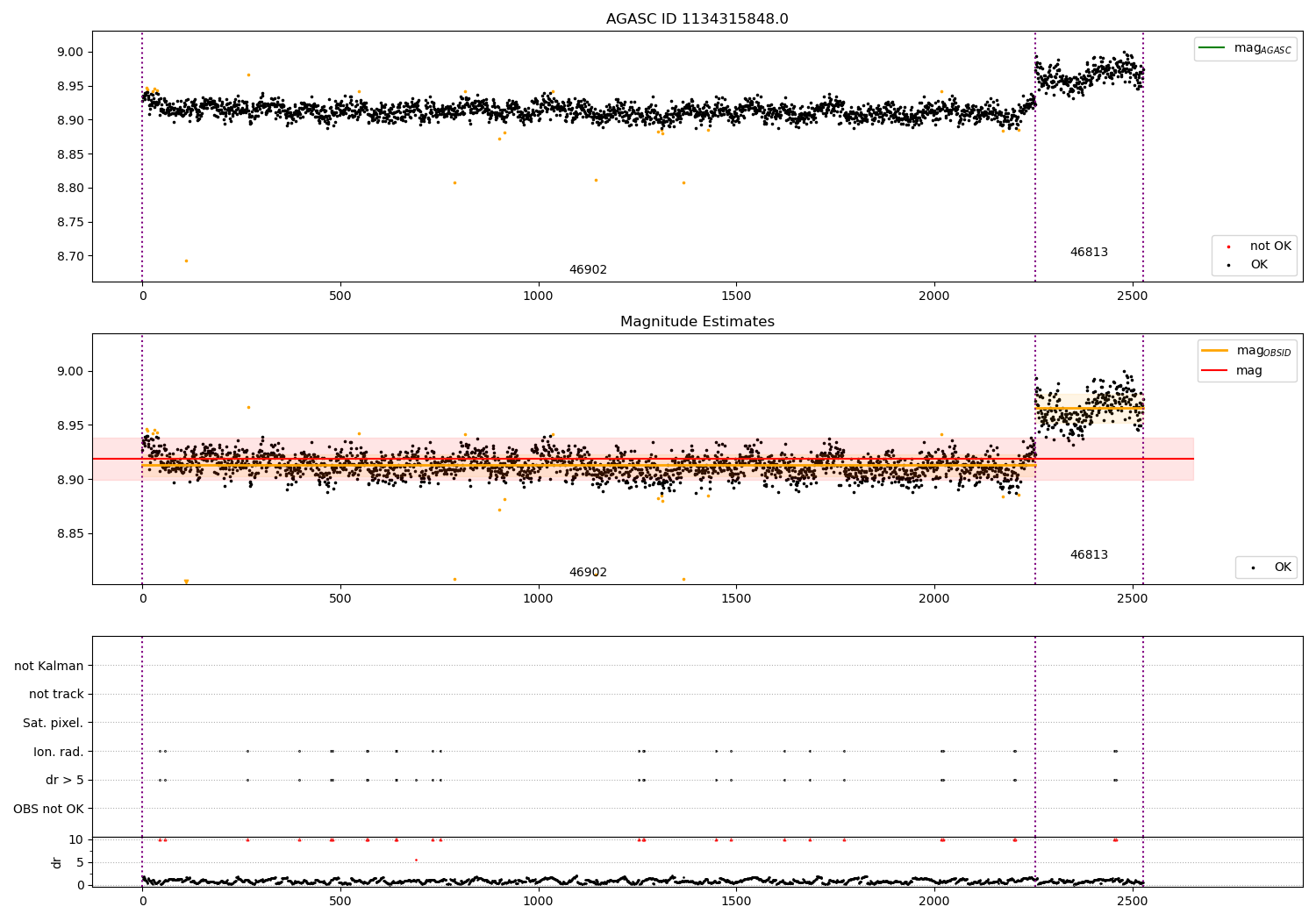Screen dimensions: 1316x921
Task: Click x-tick 1500 on top plot
Action: (736, 296)
